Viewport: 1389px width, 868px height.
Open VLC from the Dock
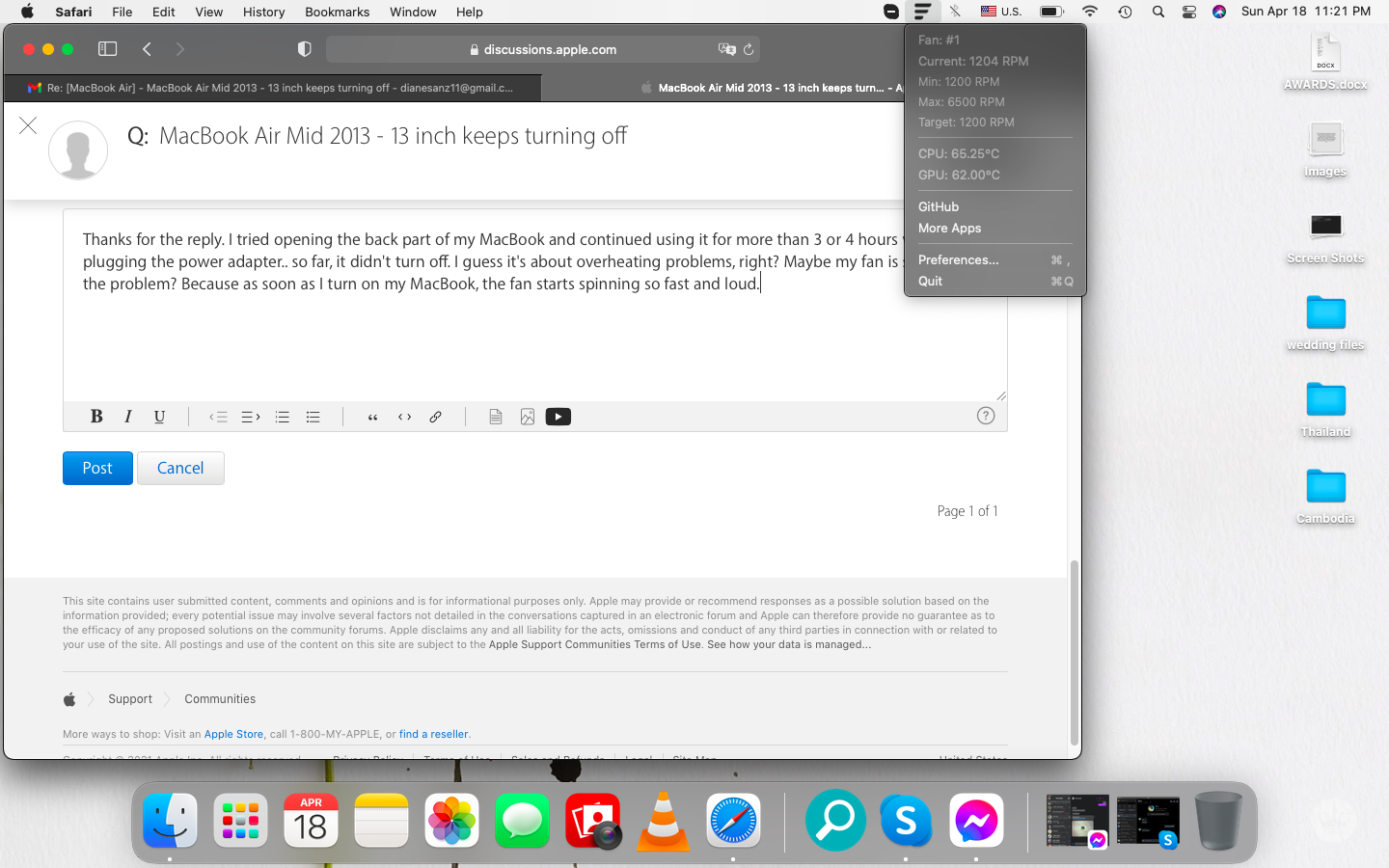(x=664, y=822)
